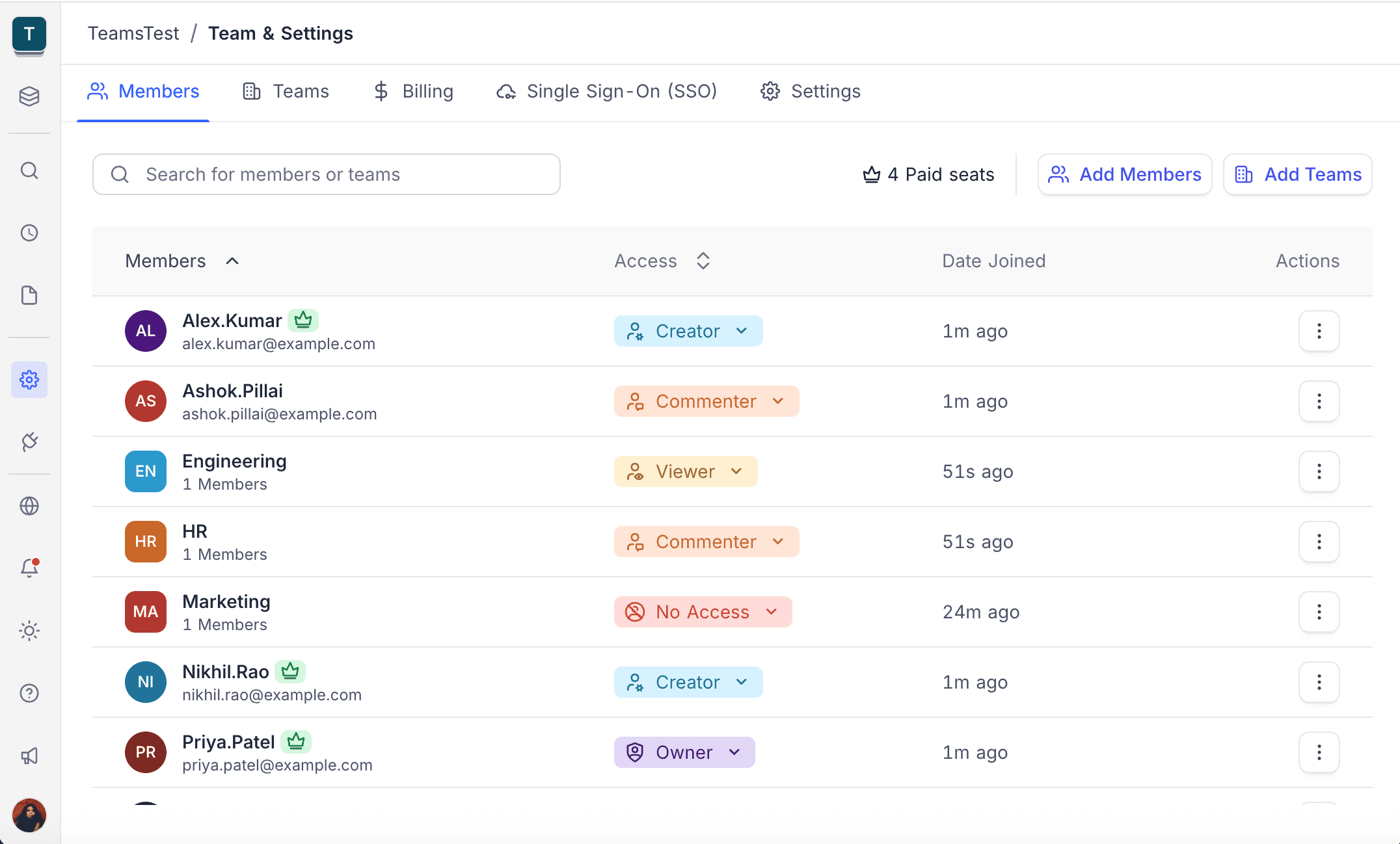Click the Add Members button
This screenshot has width=1400, height=844.
coord(1125,174)
